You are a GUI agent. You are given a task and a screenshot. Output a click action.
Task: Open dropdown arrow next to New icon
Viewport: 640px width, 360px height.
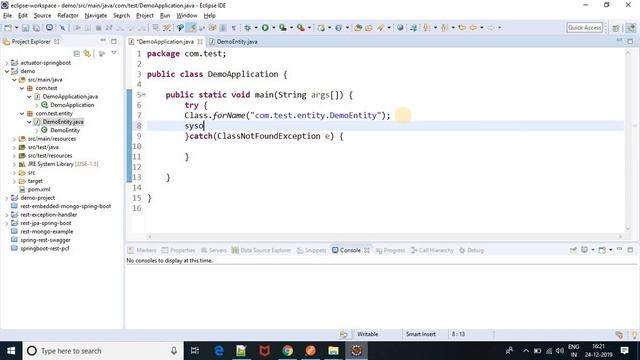17,28
